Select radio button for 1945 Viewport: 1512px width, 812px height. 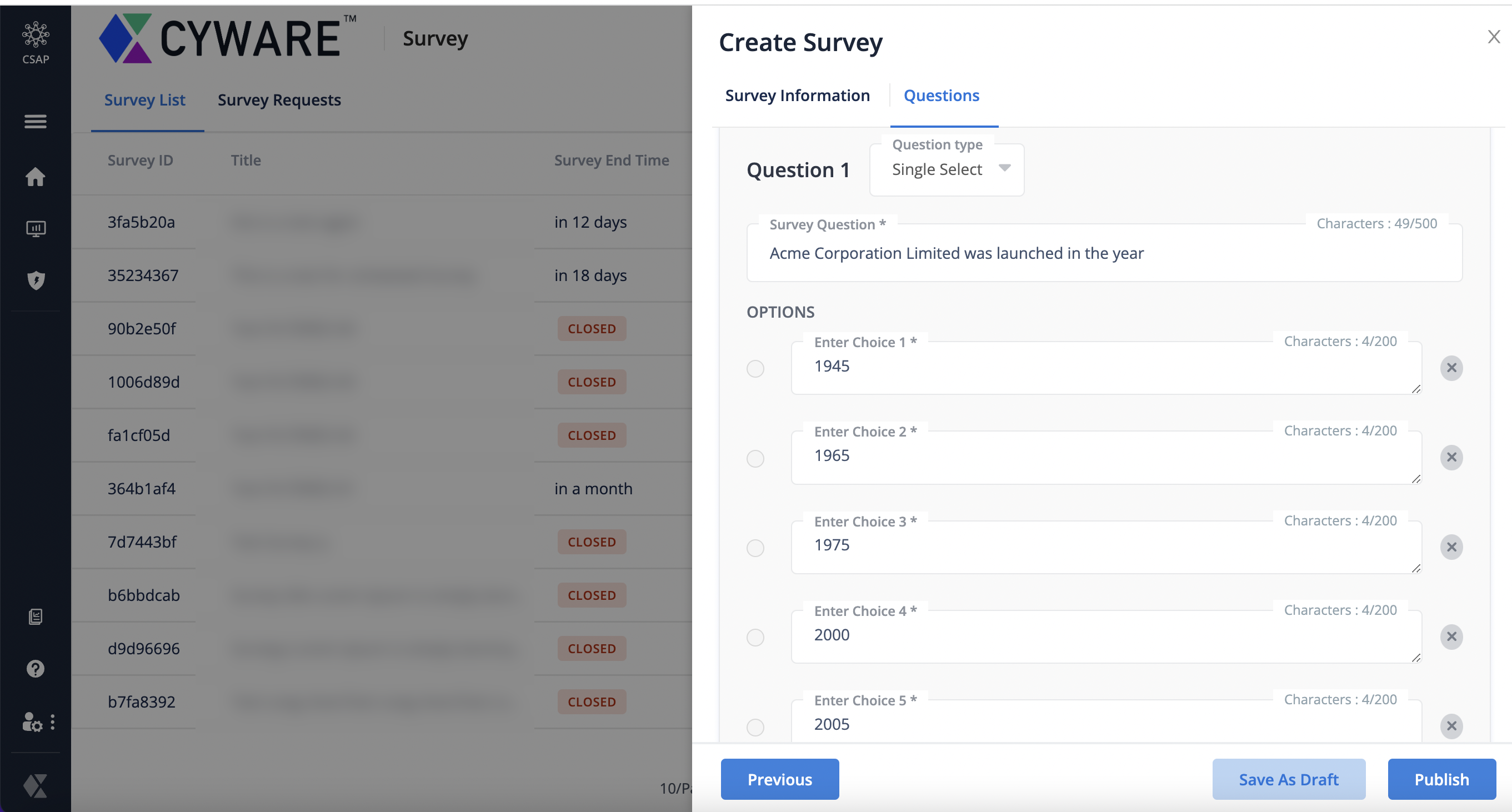pos(755,368)
